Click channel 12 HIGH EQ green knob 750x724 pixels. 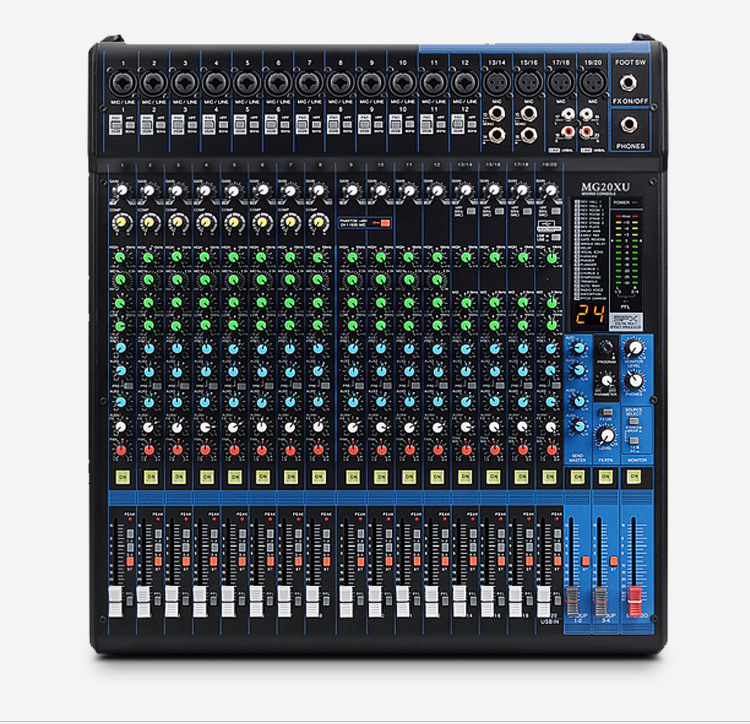(437, 257)
